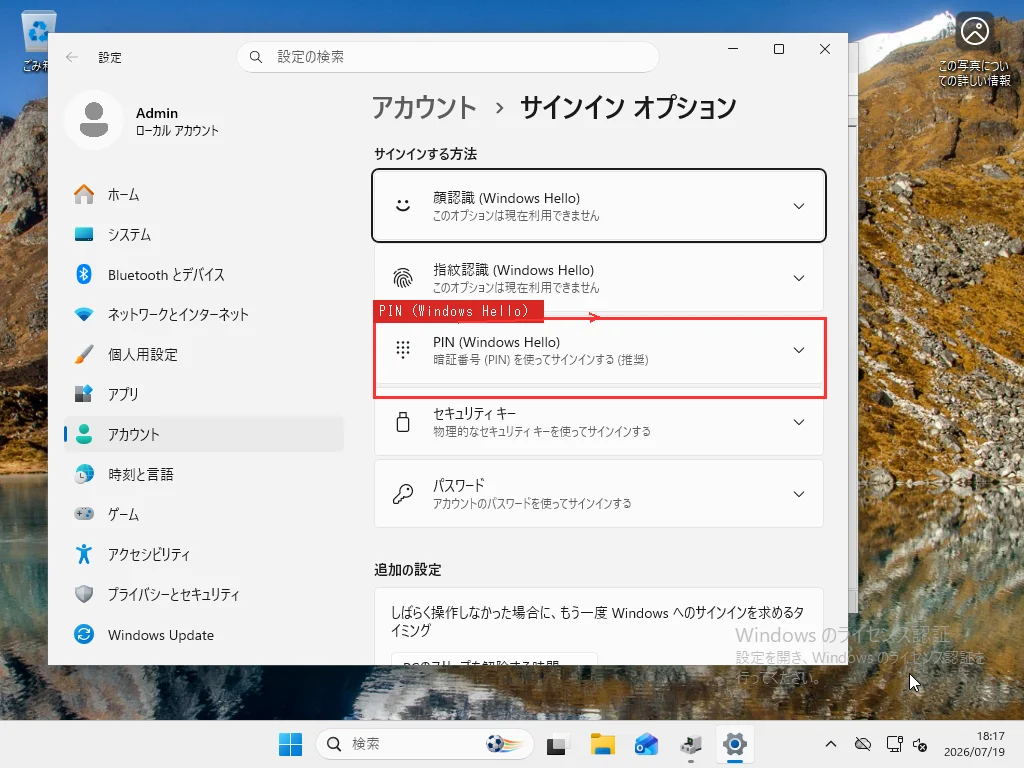
Task: Expand the security key option chevron
Action: point(799,422)
